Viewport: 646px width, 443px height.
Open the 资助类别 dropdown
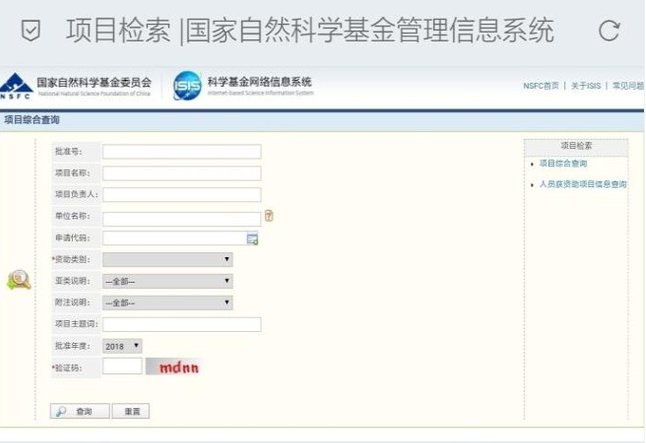pyautogui.click(x=168, y=260)
